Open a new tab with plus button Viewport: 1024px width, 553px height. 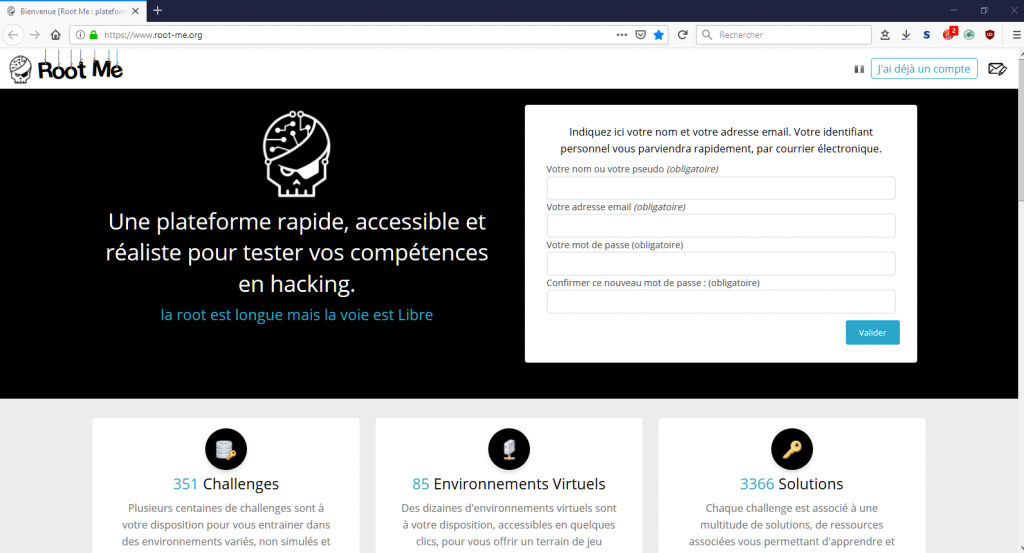coord(157,10)
